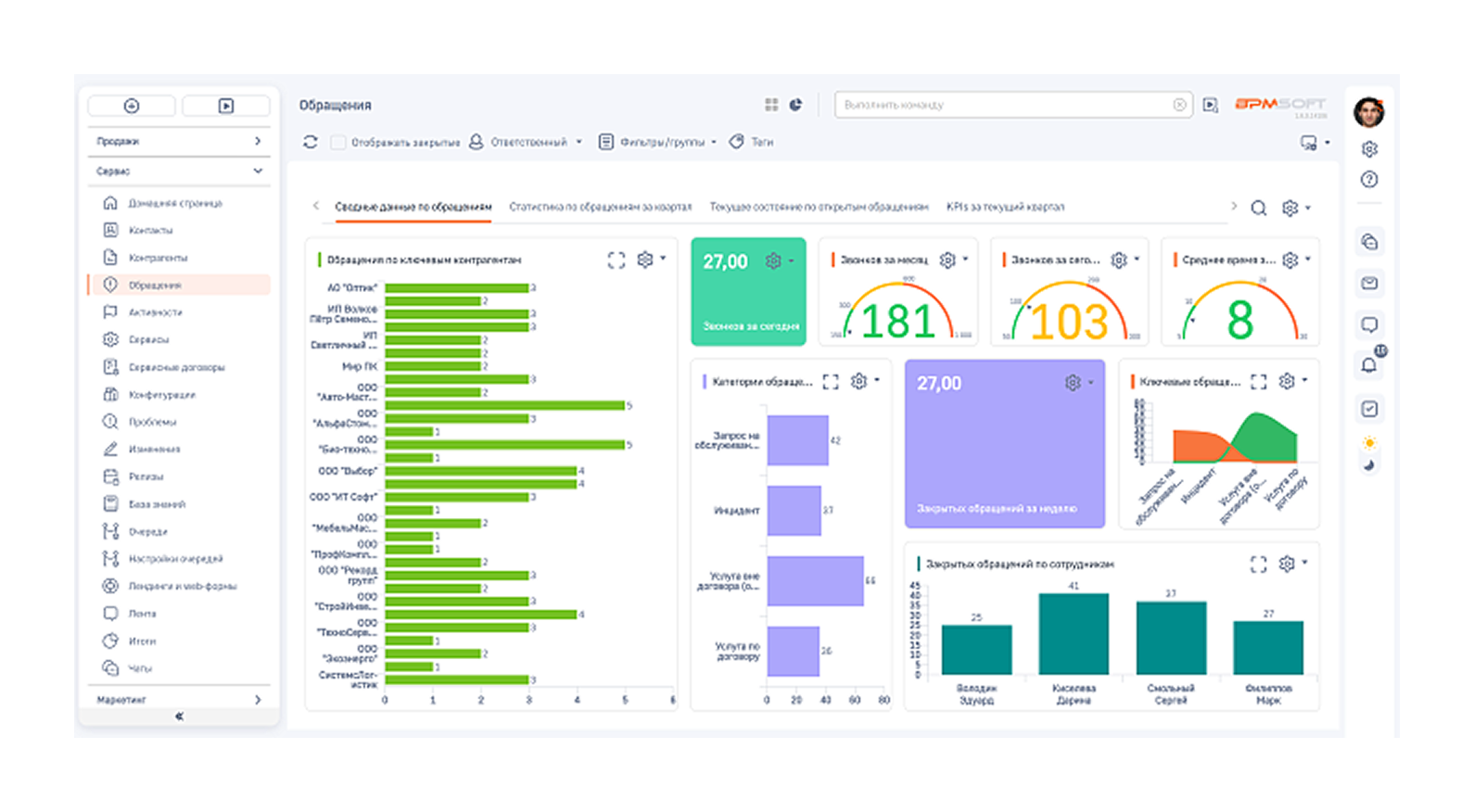Open the Сводные данные по обращениям tab
This screenshot has width=1474, height=812.
413,207
